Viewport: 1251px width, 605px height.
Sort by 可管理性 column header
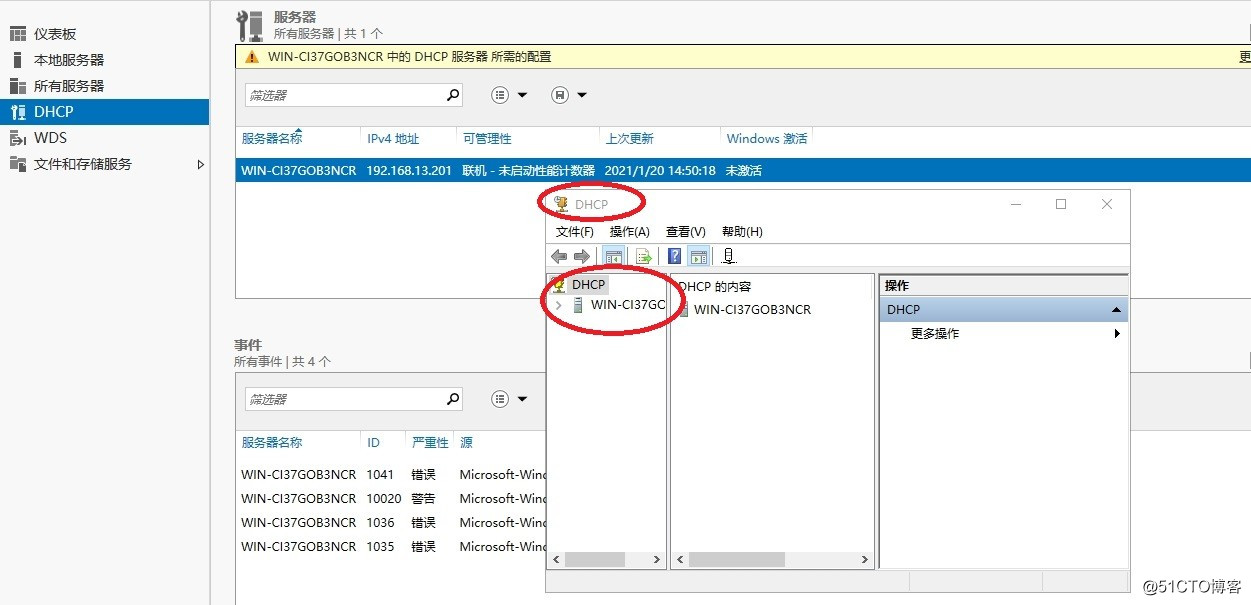pyautogui.click(x=487, y=139)
